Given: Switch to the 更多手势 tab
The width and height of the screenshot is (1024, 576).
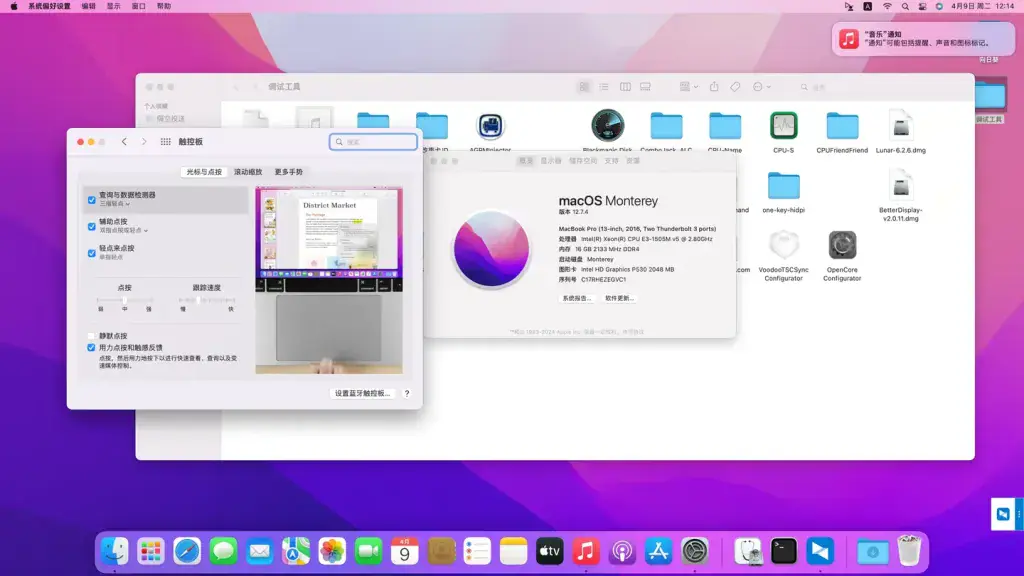Looking at the screenshot, I should [x=289, y=172].
